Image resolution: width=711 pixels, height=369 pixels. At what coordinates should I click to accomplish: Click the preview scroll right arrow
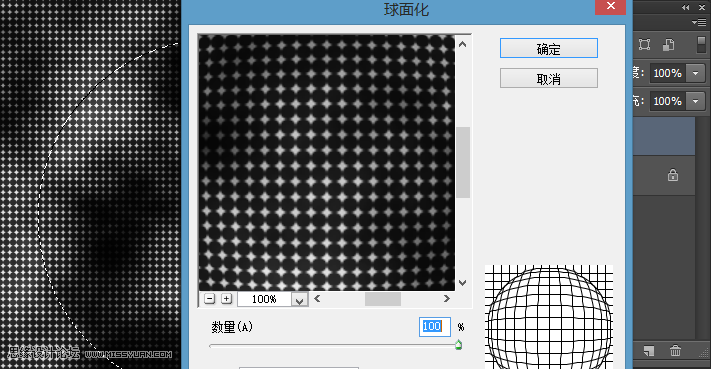(447, 298)
